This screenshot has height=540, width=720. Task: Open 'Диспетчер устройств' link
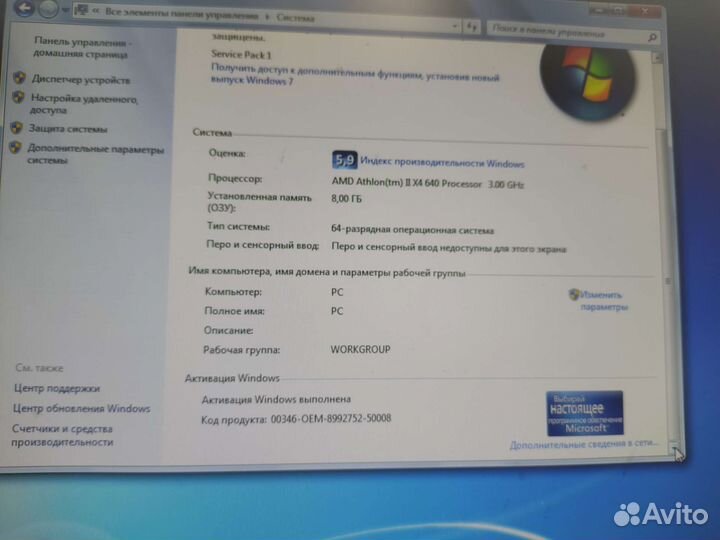pos(81,80)
